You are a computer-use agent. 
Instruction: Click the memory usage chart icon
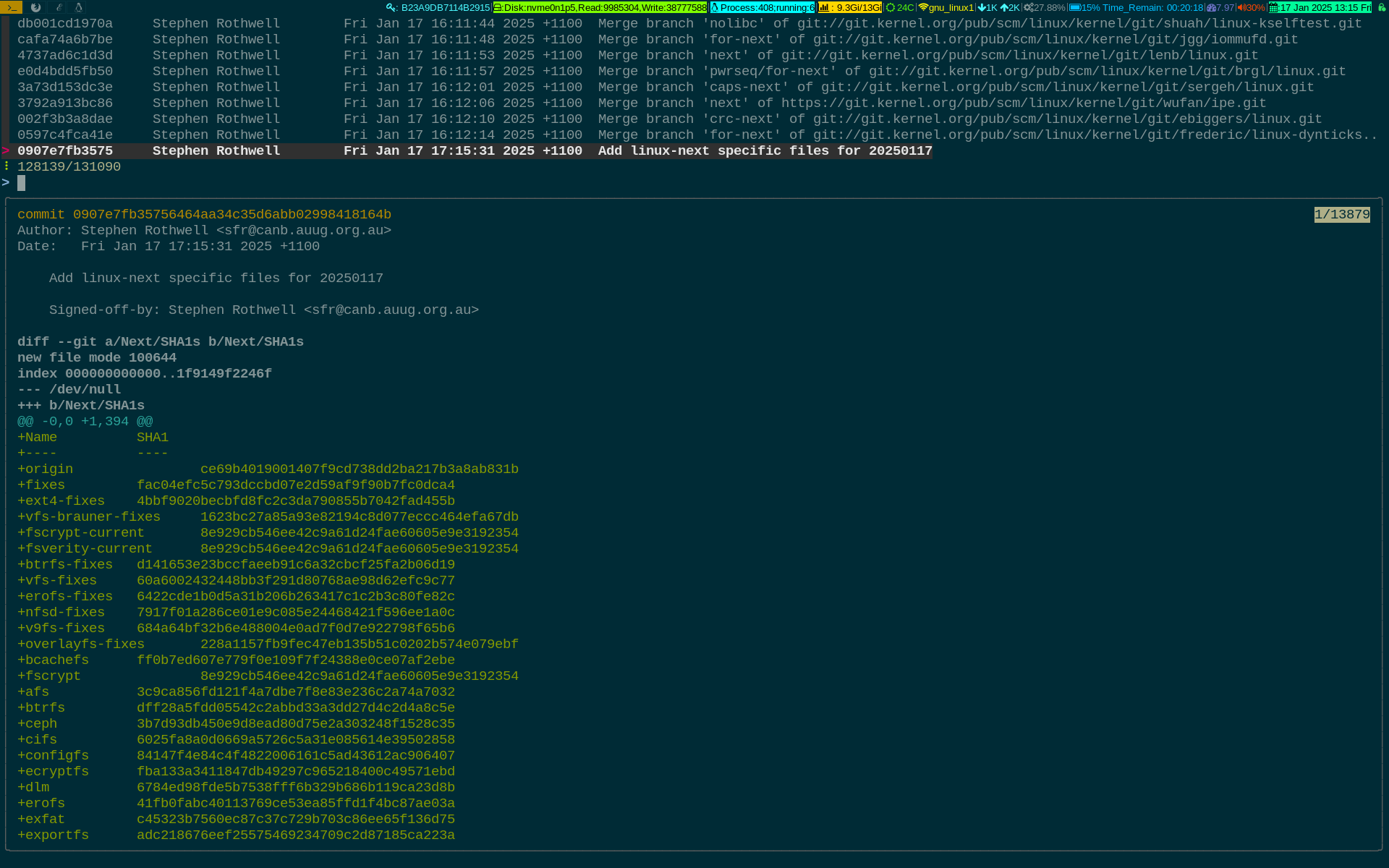coord(824,7)
